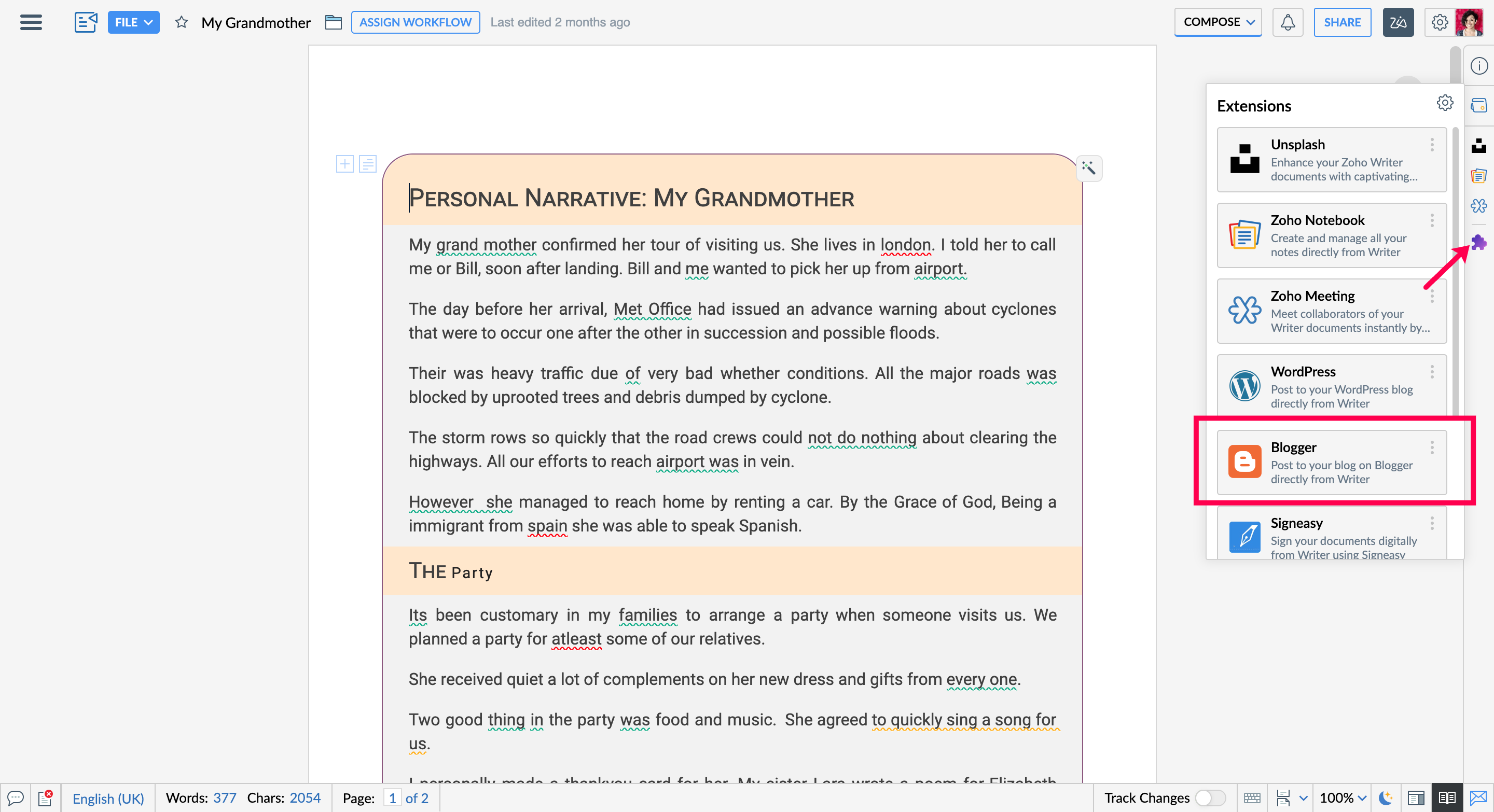1494x812 pixels.
Task: Click the Extensions puzzle-piece sidebar icon
Action: point(1478,242)
